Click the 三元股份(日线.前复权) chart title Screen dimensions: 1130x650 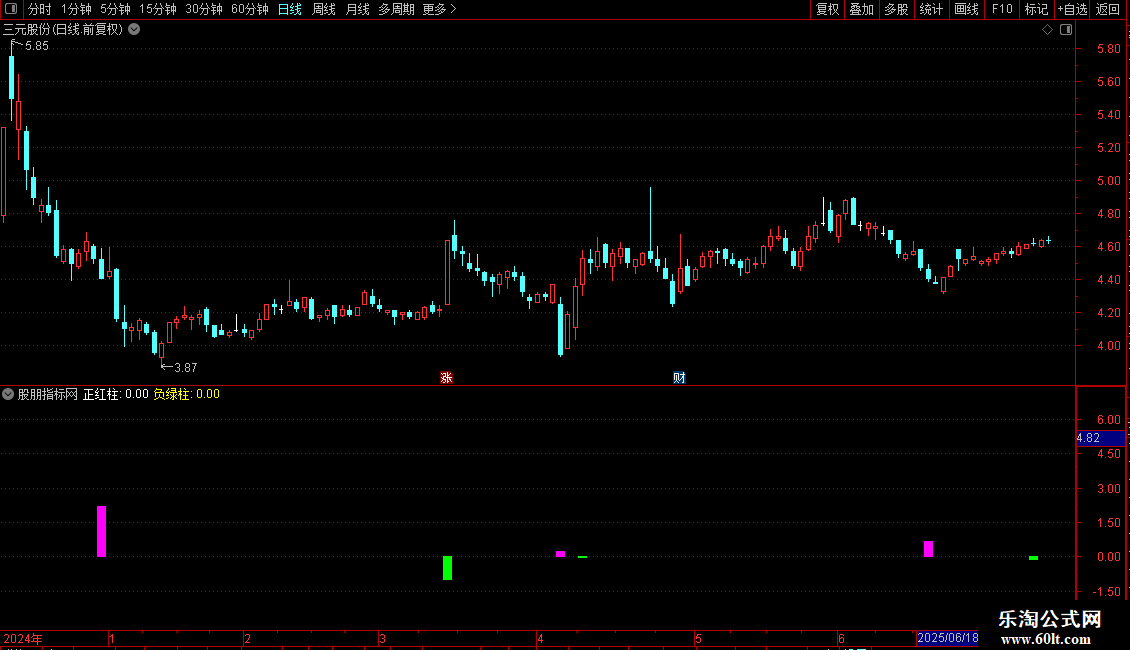(x=63, y=30)
